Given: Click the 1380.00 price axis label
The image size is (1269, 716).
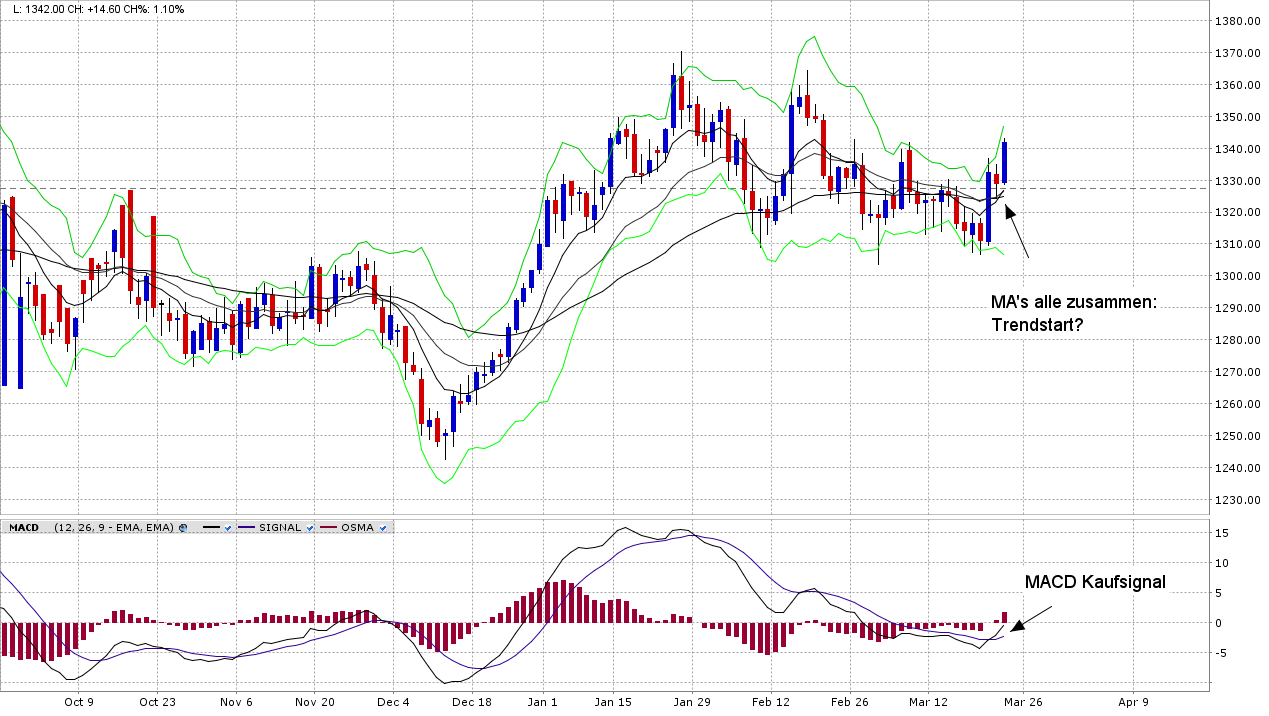Looking at the screenshot, I should [x=1237, y=21].
